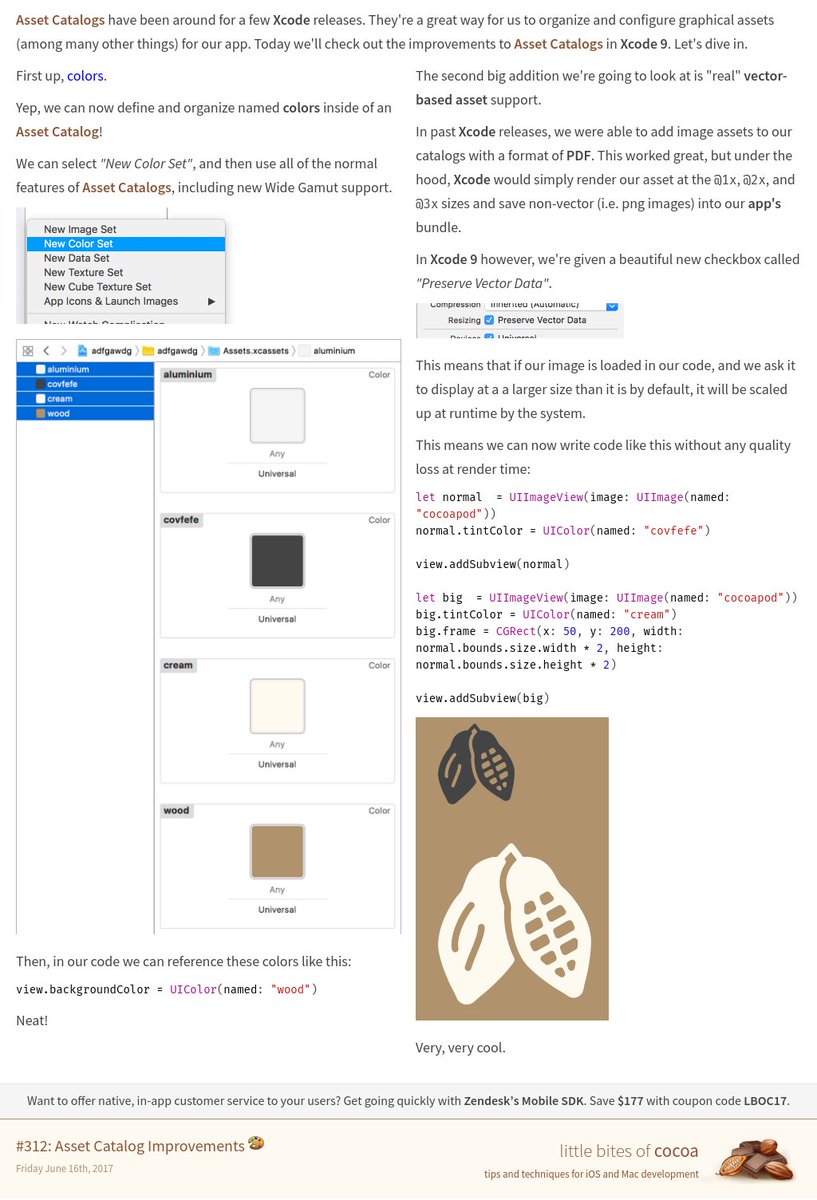Click the view.addSubview(normal) code line

pos(493,564)
